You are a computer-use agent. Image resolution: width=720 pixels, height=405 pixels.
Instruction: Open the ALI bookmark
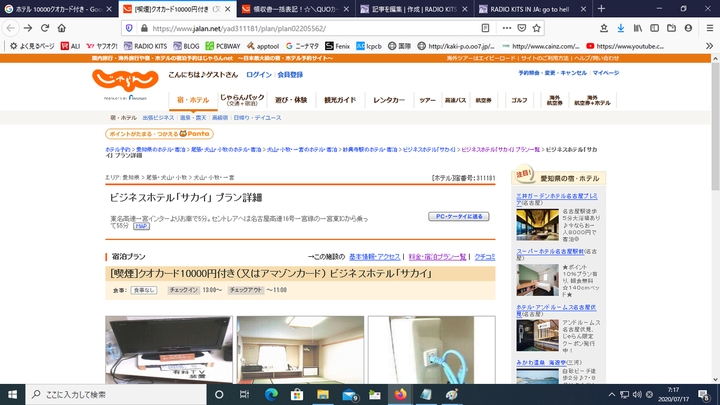click(x=71, y=46)
